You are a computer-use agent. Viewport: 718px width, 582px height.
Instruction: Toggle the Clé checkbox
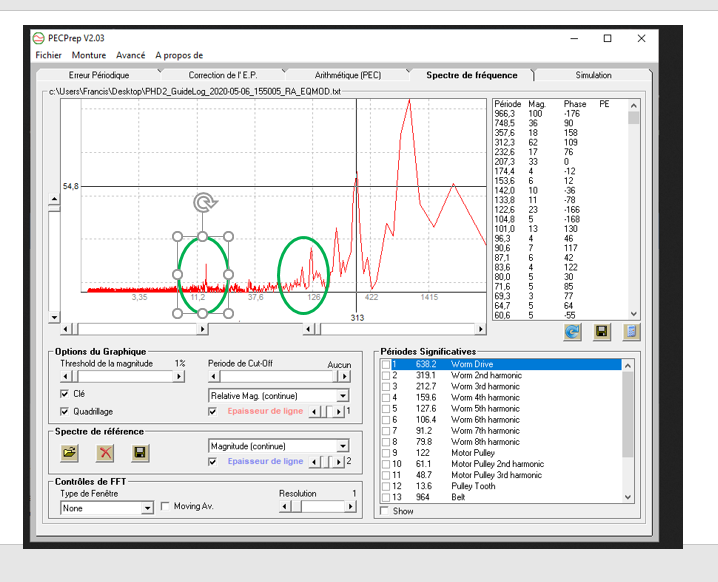coord(65,394)
